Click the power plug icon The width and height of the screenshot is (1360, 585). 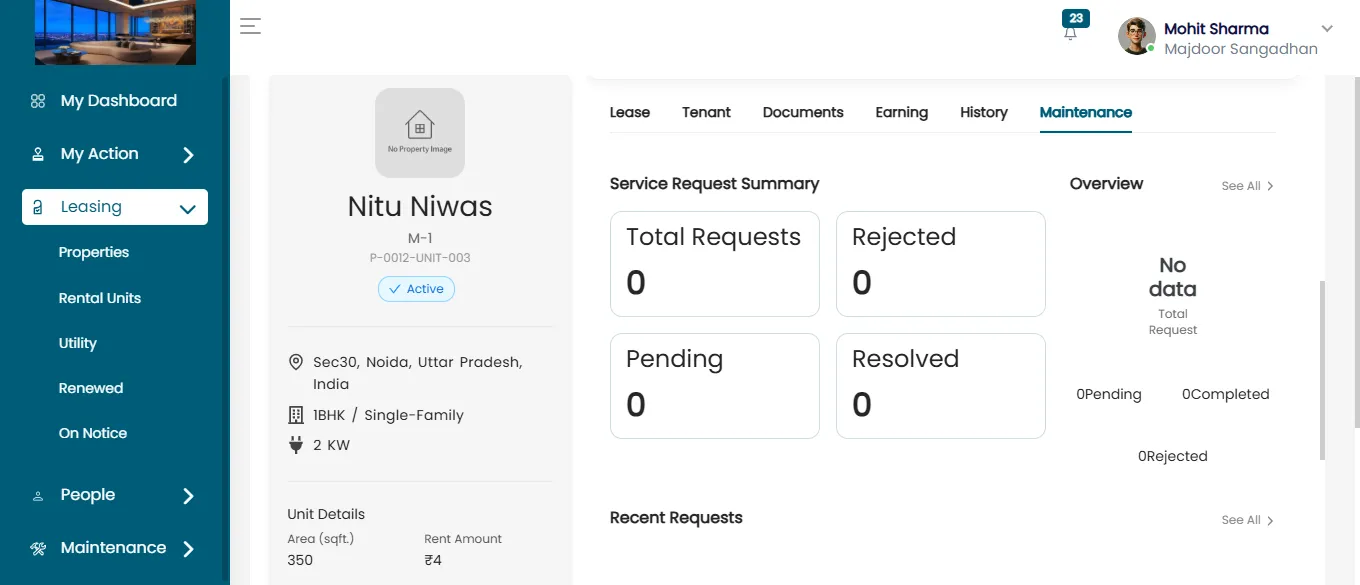[296, 445]
